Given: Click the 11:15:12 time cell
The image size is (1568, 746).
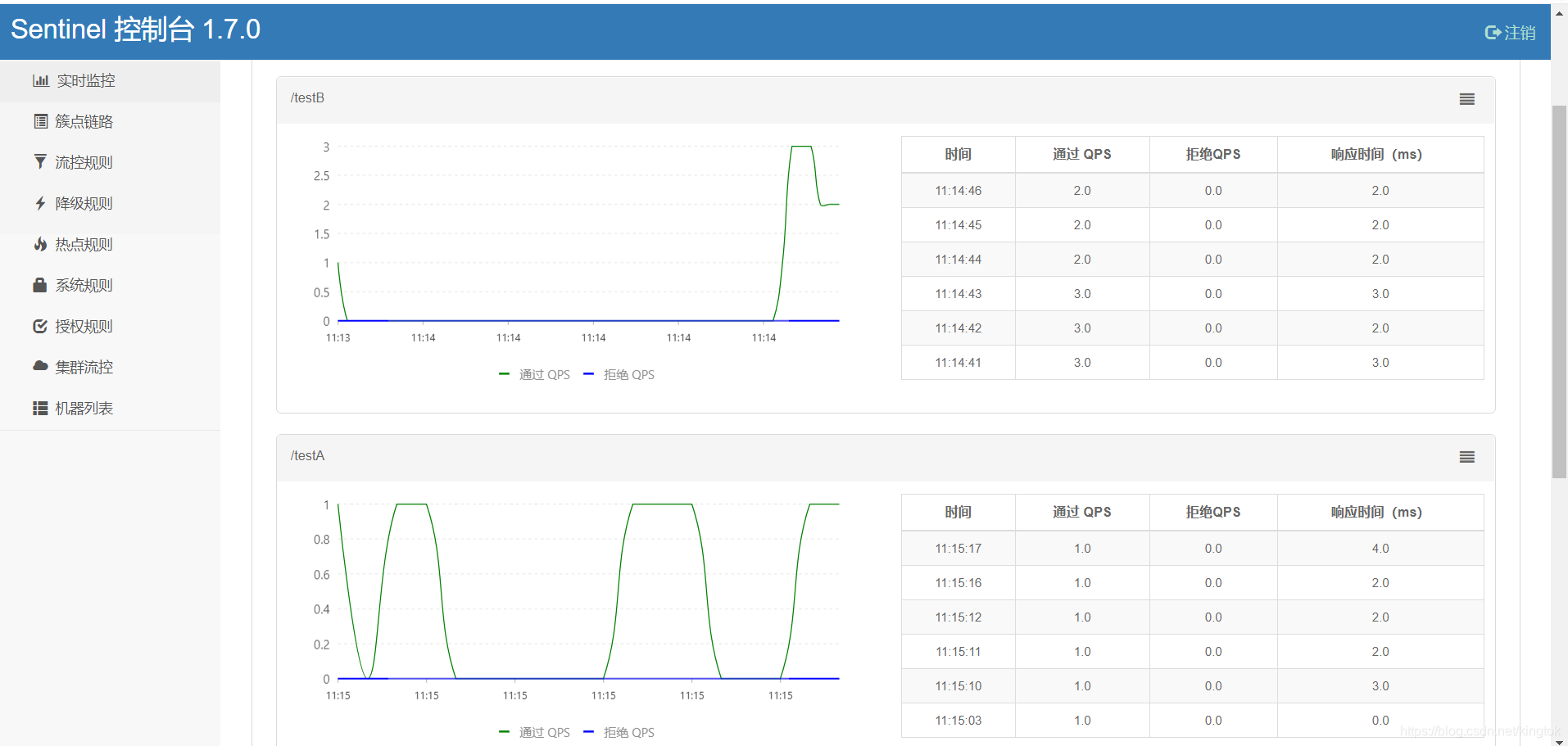Looking at the screenshot, I should tap(958, 617).
